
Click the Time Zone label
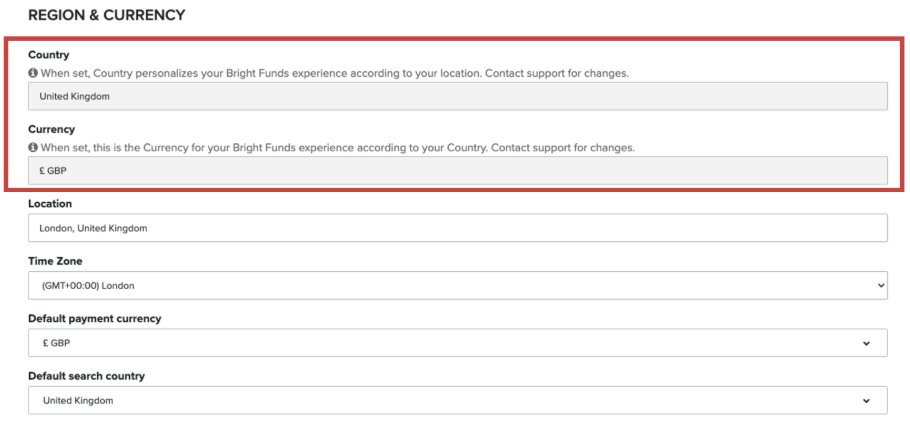pyautogui.click(x=55, y=261)
